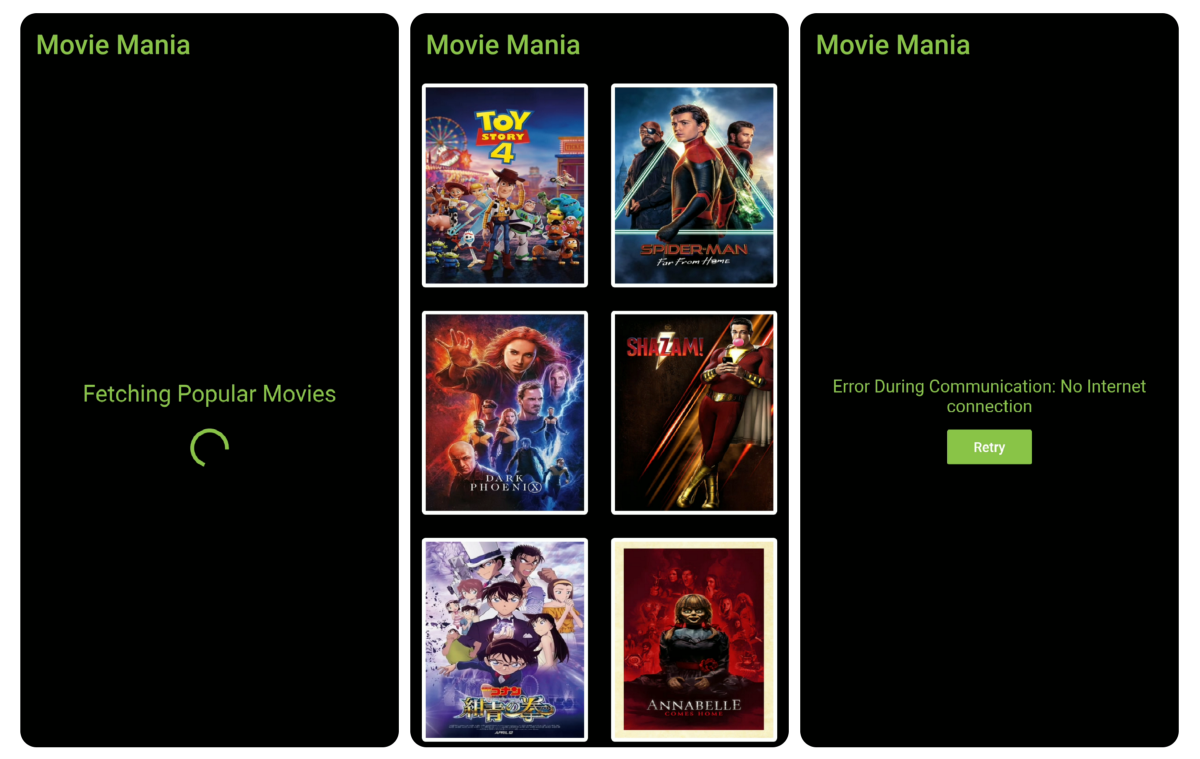Screen dimensions: 1200x759
Task: Click the Shazam! red logo text
Action: pos(665,348)
